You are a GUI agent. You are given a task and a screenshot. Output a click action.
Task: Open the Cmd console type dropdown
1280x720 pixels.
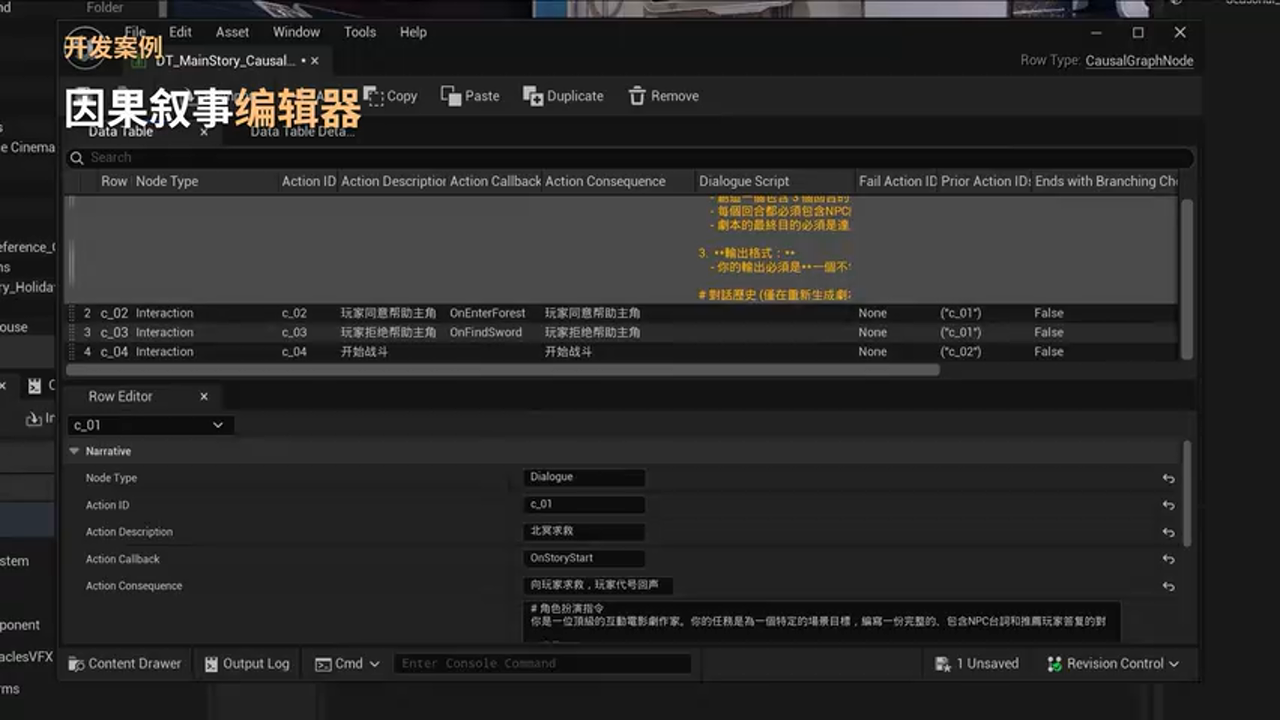click(x=347, y=663)
